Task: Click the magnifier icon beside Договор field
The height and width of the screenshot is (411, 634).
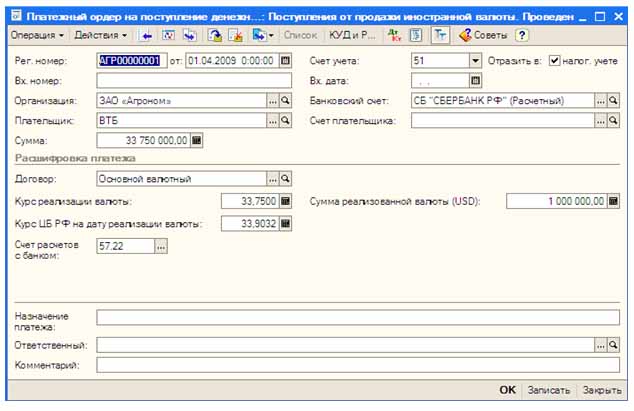Action: coord(285,178)
